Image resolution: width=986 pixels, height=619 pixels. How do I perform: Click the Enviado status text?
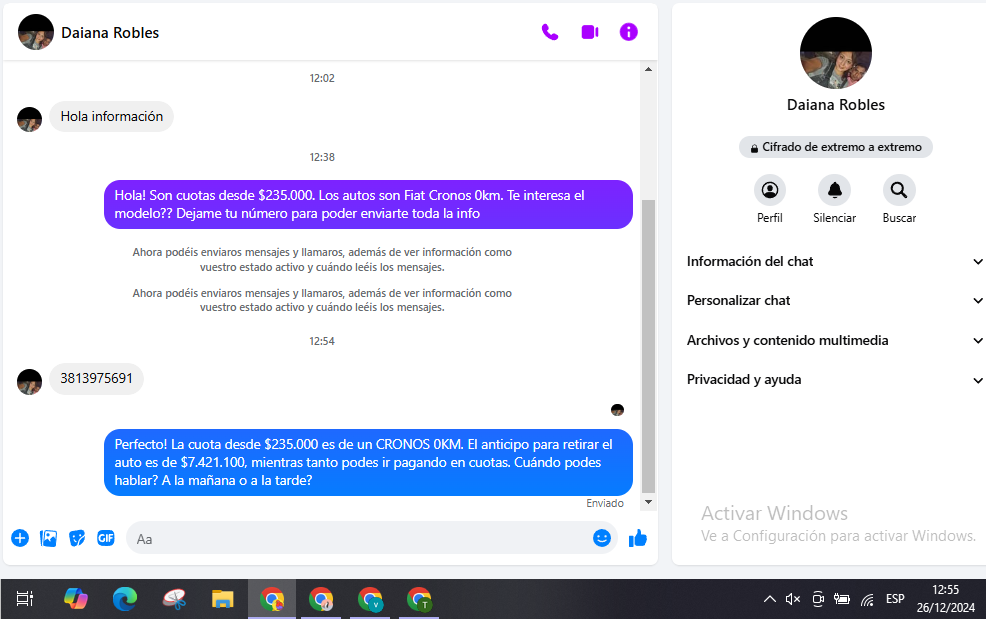605,503
